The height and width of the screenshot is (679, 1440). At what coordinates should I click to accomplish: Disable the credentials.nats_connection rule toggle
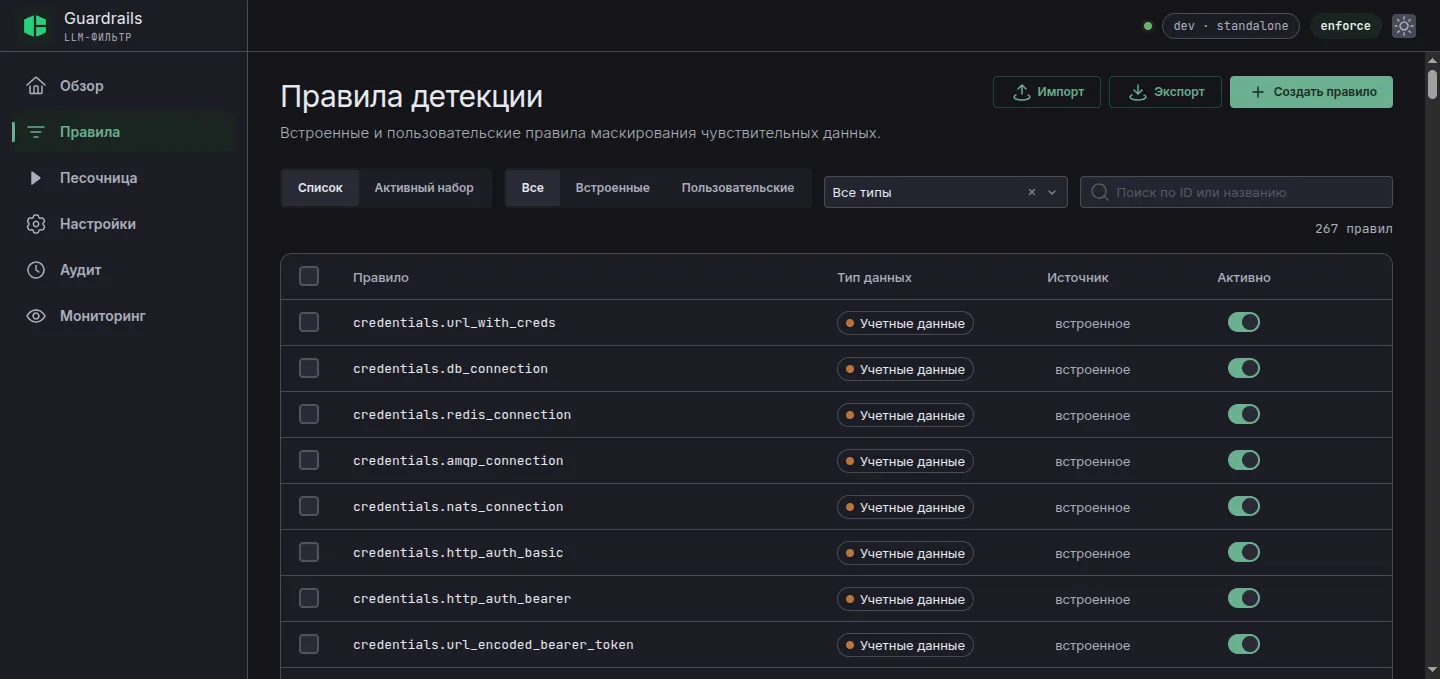[1244, 506]
